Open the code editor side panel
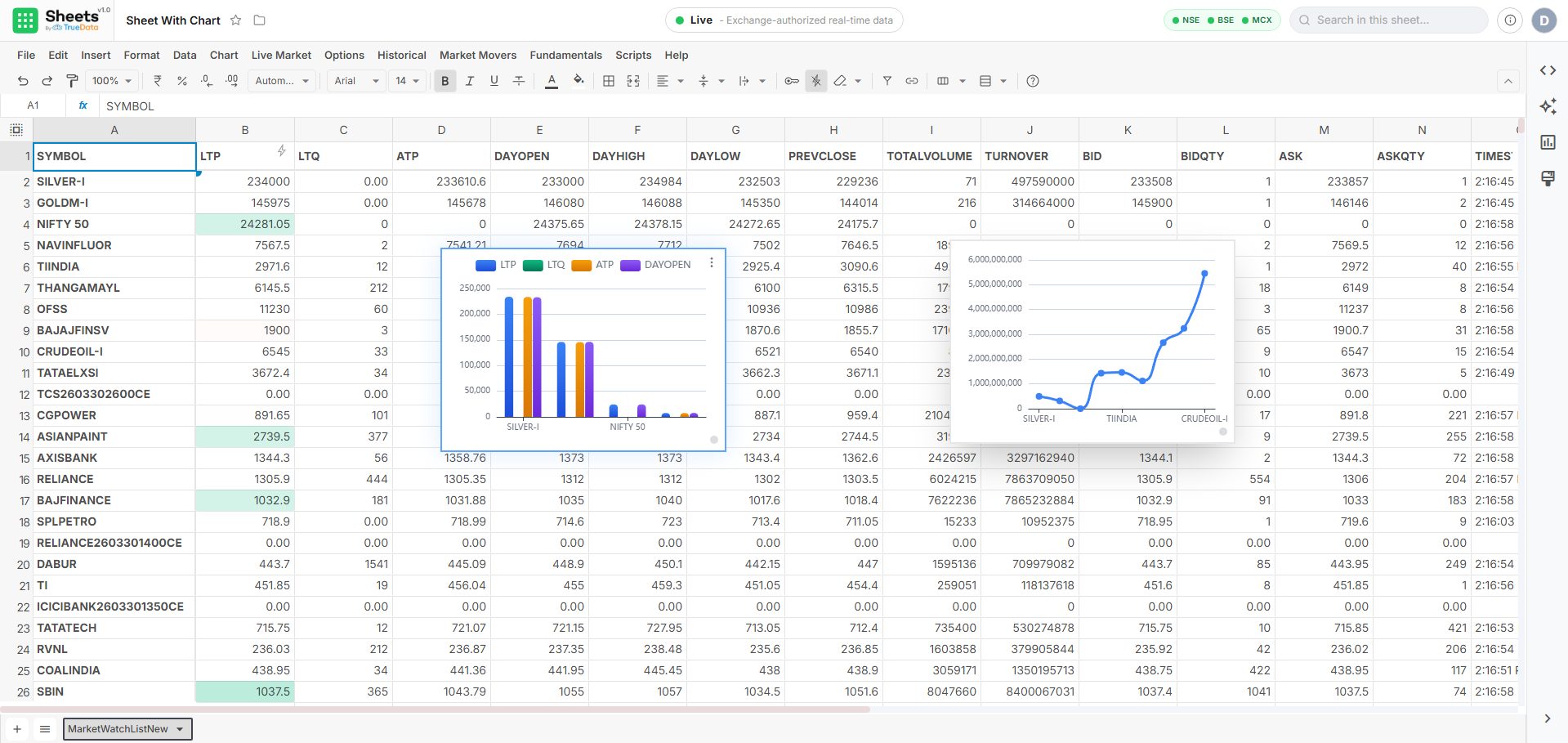The width and height of the screenshot is (1568, 743). click(x=1548, y=70)
